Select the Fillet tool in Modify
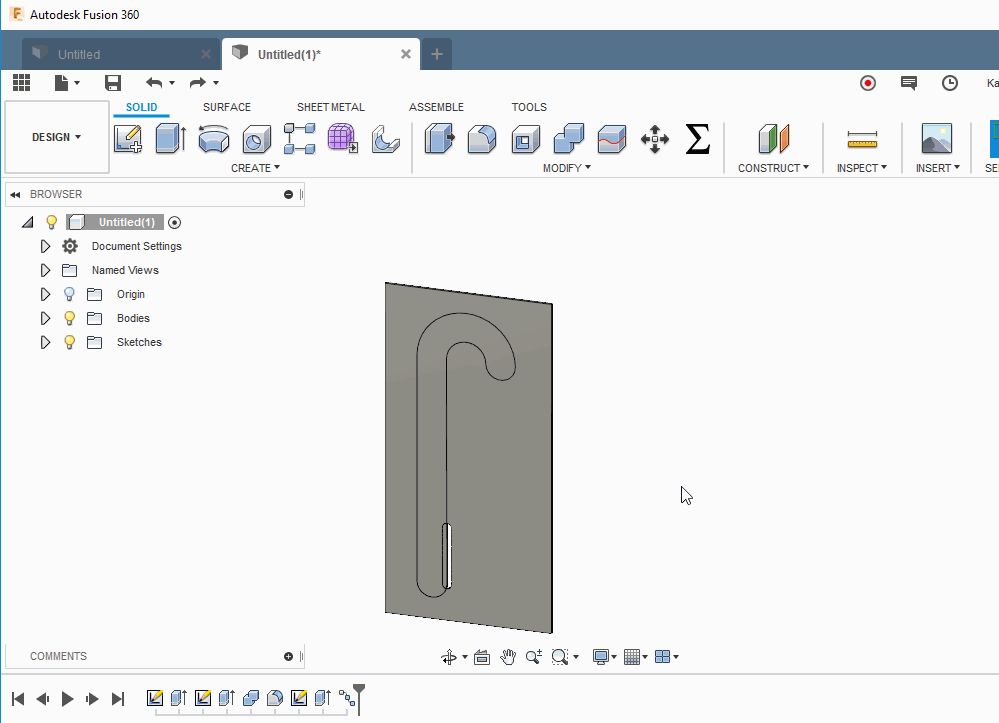Viewport: 999px width, 723px height. tap(482, 139)
